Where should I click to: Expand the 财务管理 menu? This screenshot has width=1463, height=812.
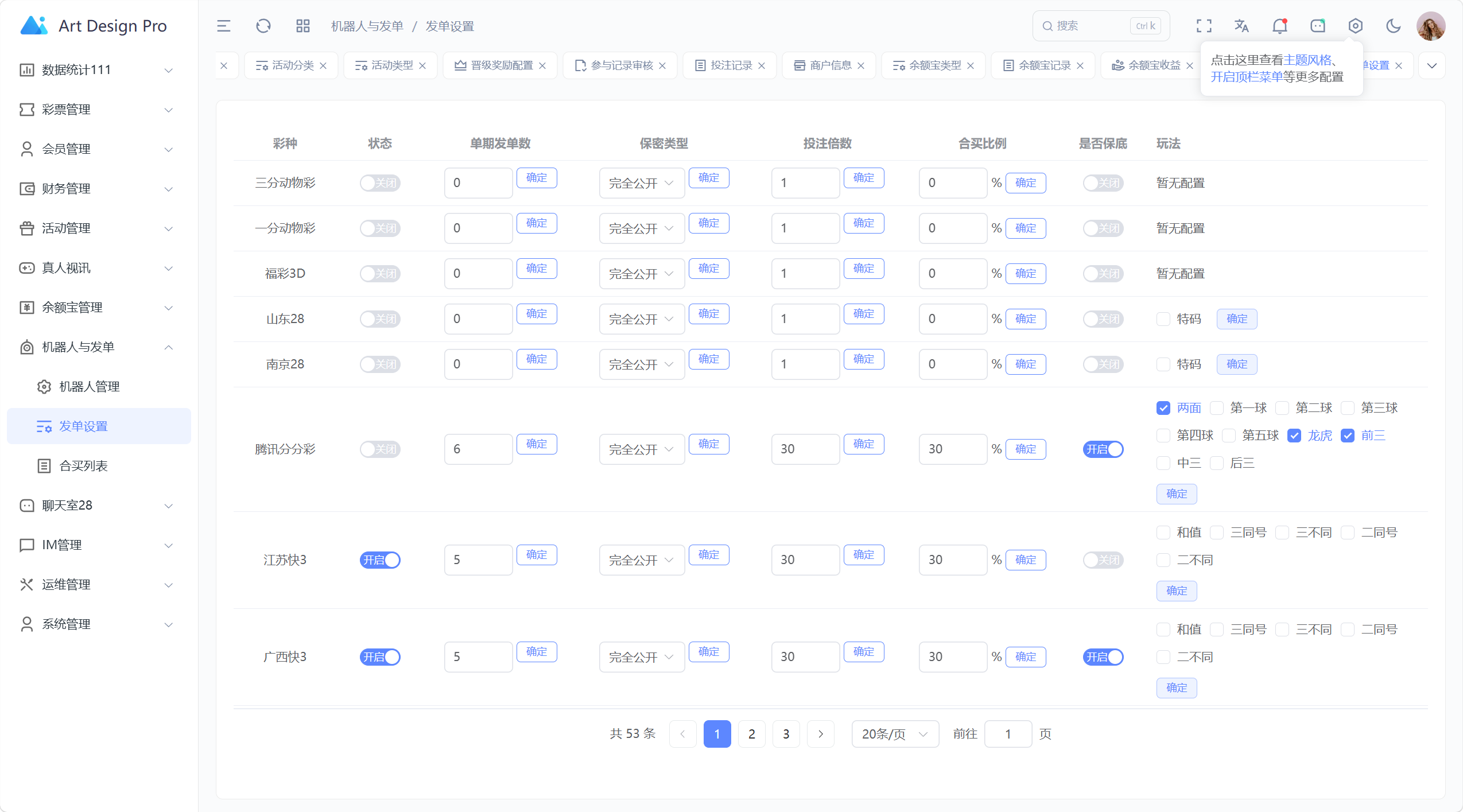click(x=99, y=189)
